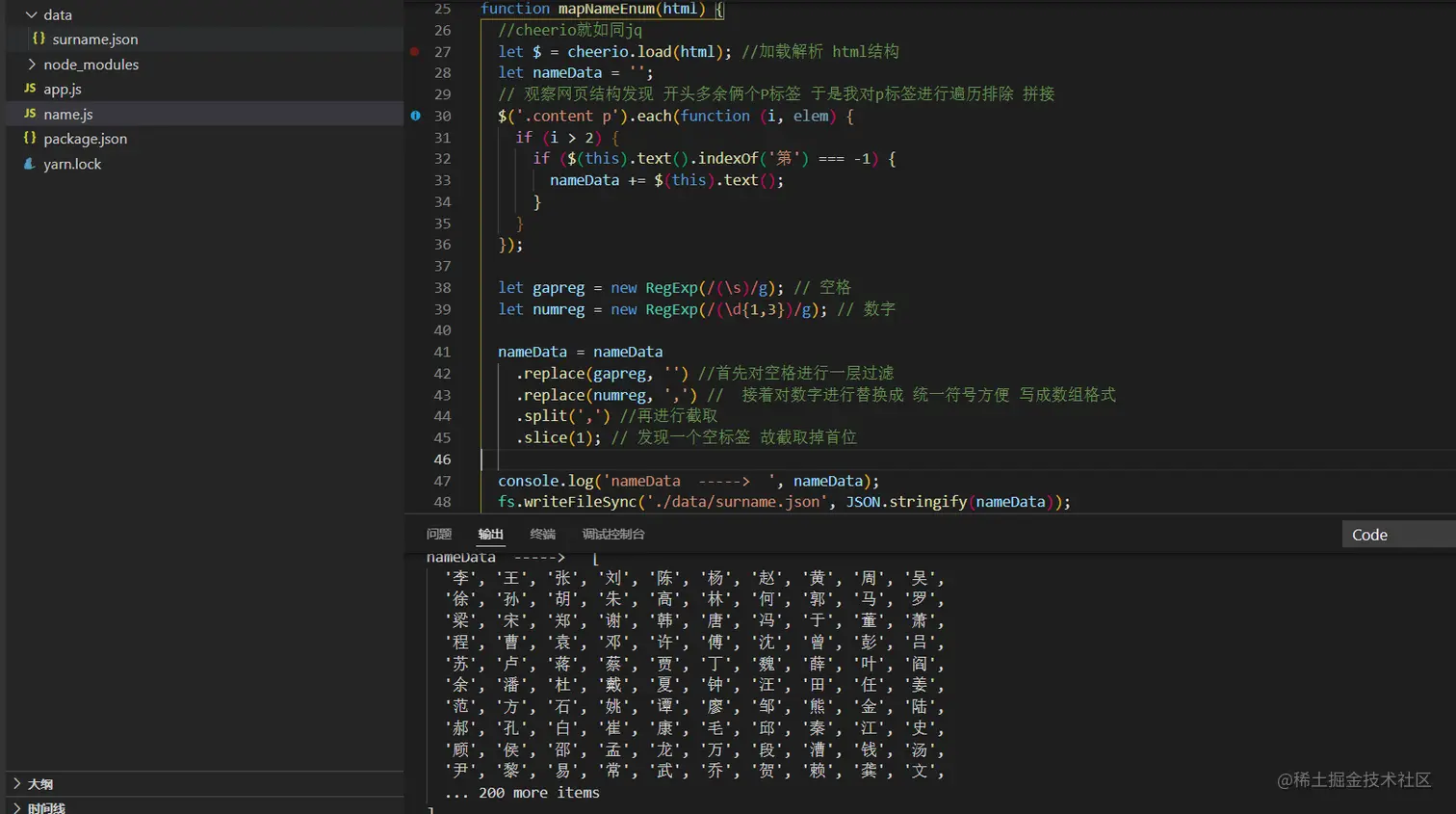The width and height of the screenshot is (1456, 814).
Task: Click the surname '尹' in the output
Action: 460,771
